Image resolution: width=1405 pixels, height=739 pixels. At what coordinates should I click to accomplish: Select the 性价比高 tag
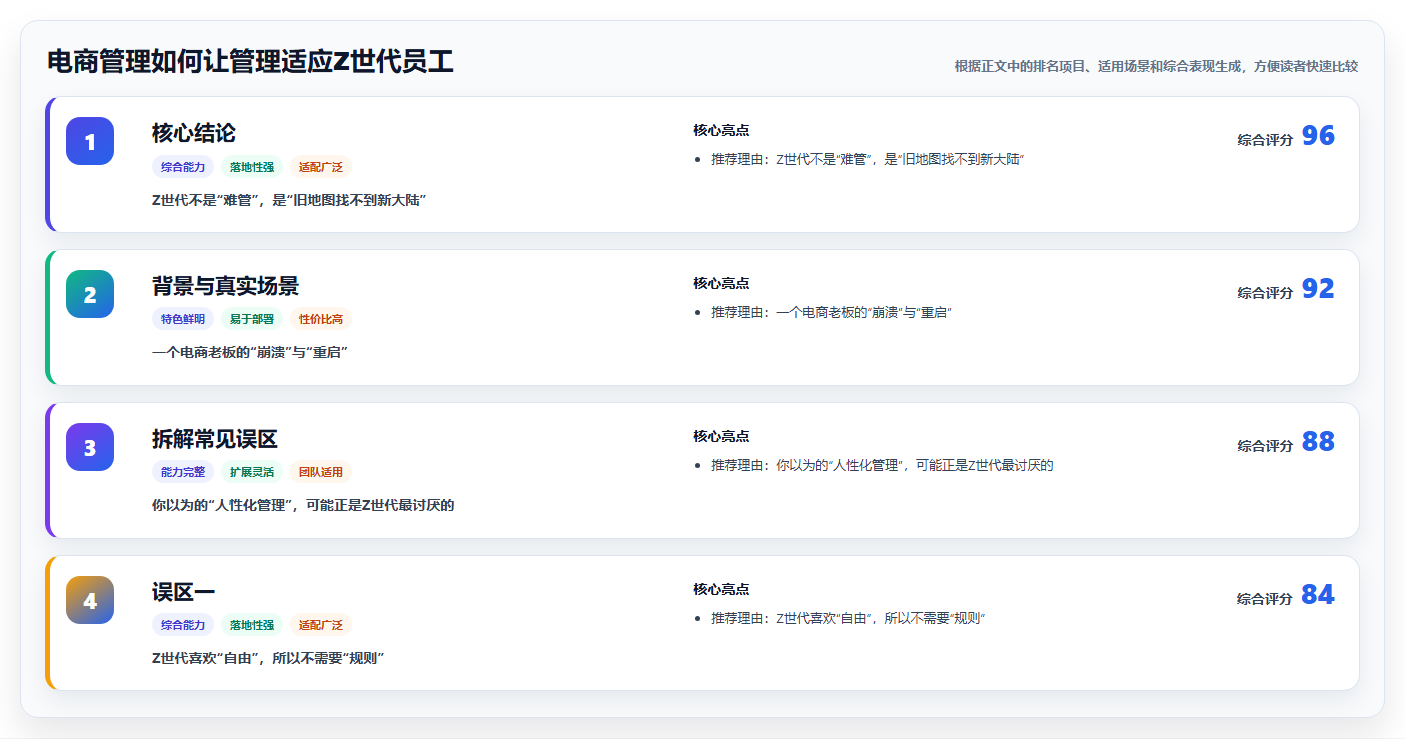[321, 319]
